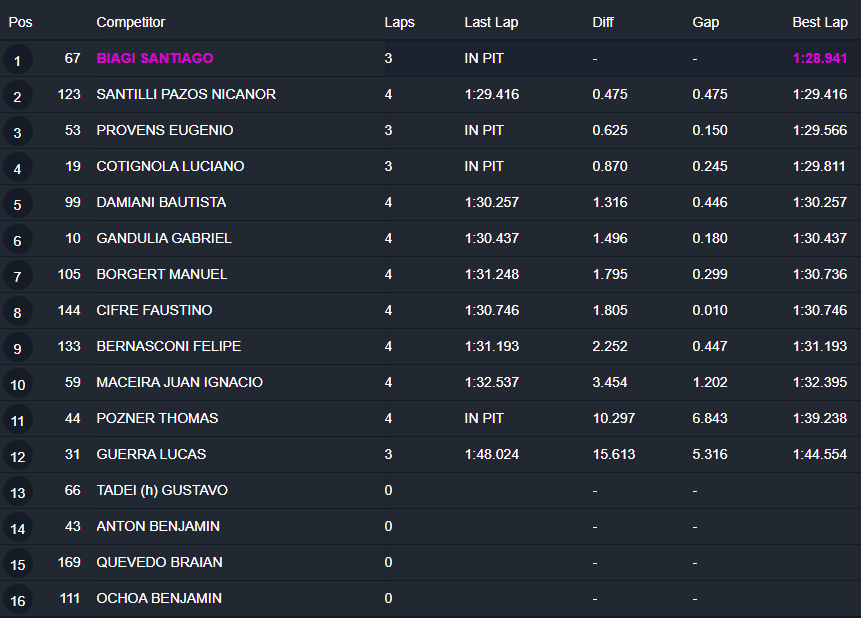This screenshot has width=861, height=618.
Task: Click GUERRA LUCAS last lap 1:48.024
Action: click(492, 454)
